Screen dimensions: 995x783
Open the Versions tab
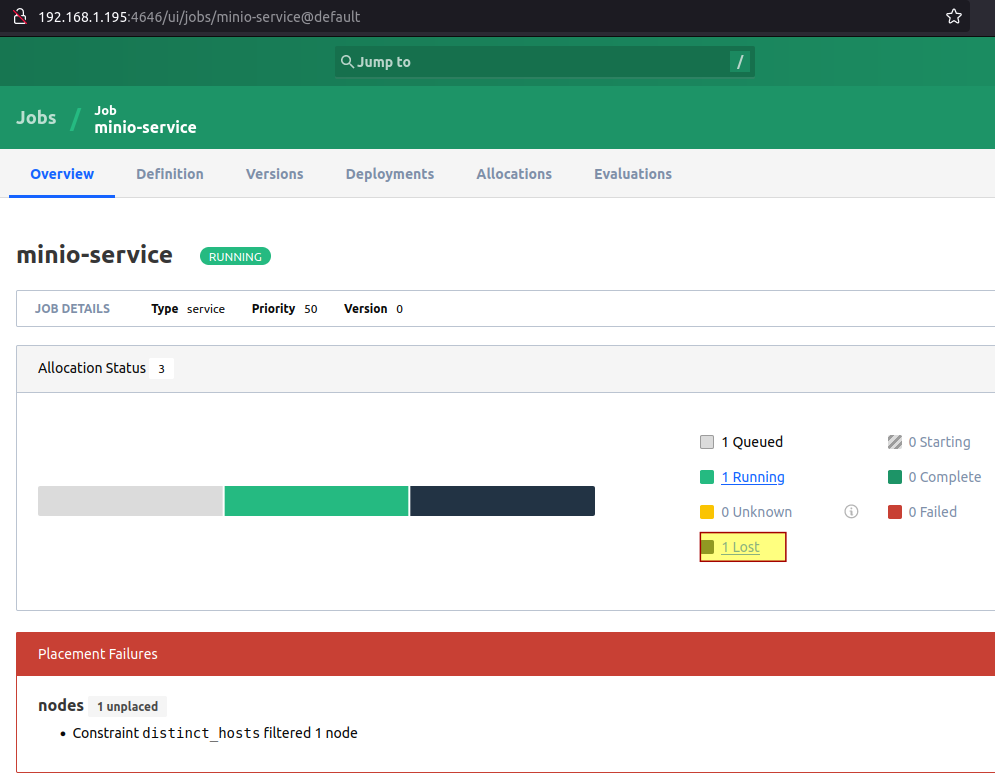tap(274, 174)
